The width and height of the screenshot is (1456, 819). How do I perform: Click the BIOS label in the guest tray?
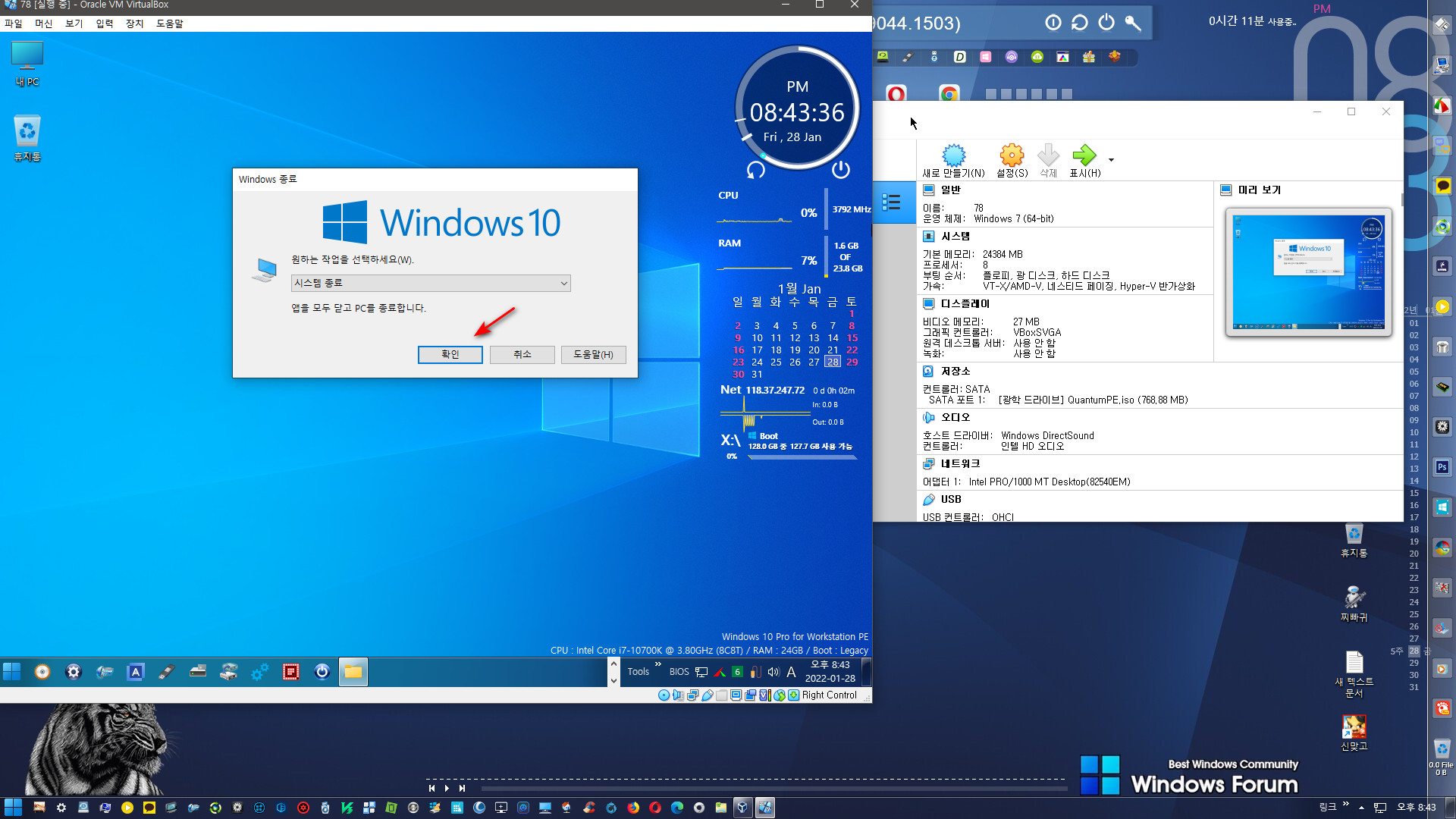click(679, 672)
